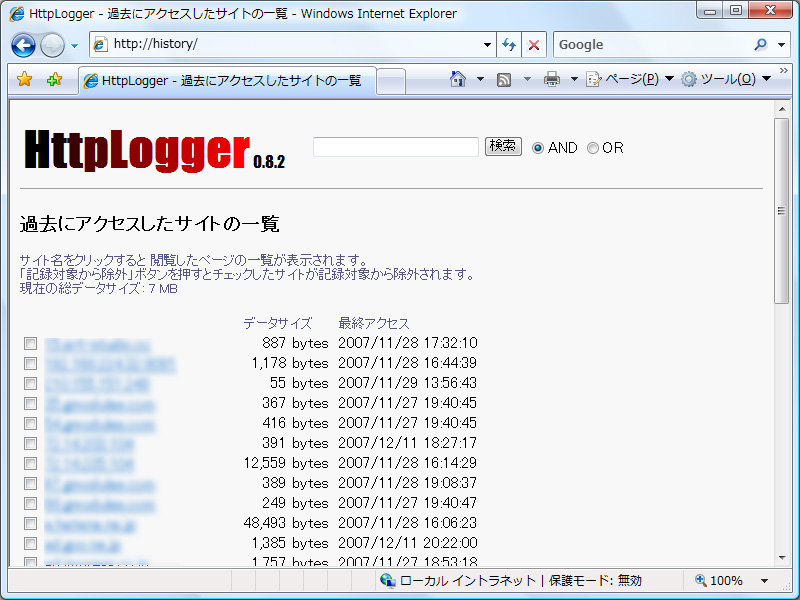The image size is (800, 600).
Task: Focus the Google search box
Action: [x=653, y=45]
